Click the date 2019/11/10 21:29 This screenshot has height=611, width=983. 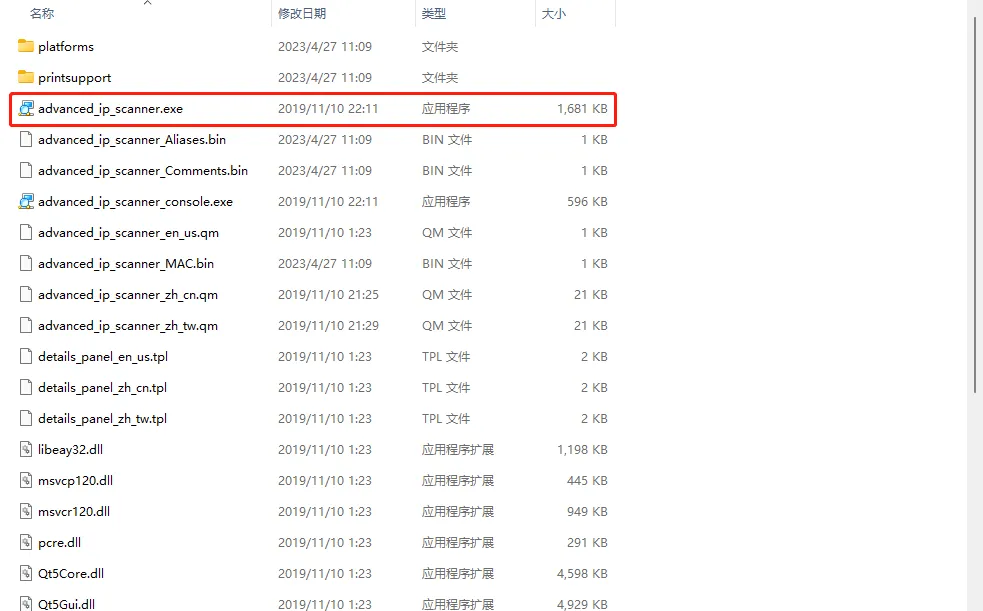pos(329,326)
